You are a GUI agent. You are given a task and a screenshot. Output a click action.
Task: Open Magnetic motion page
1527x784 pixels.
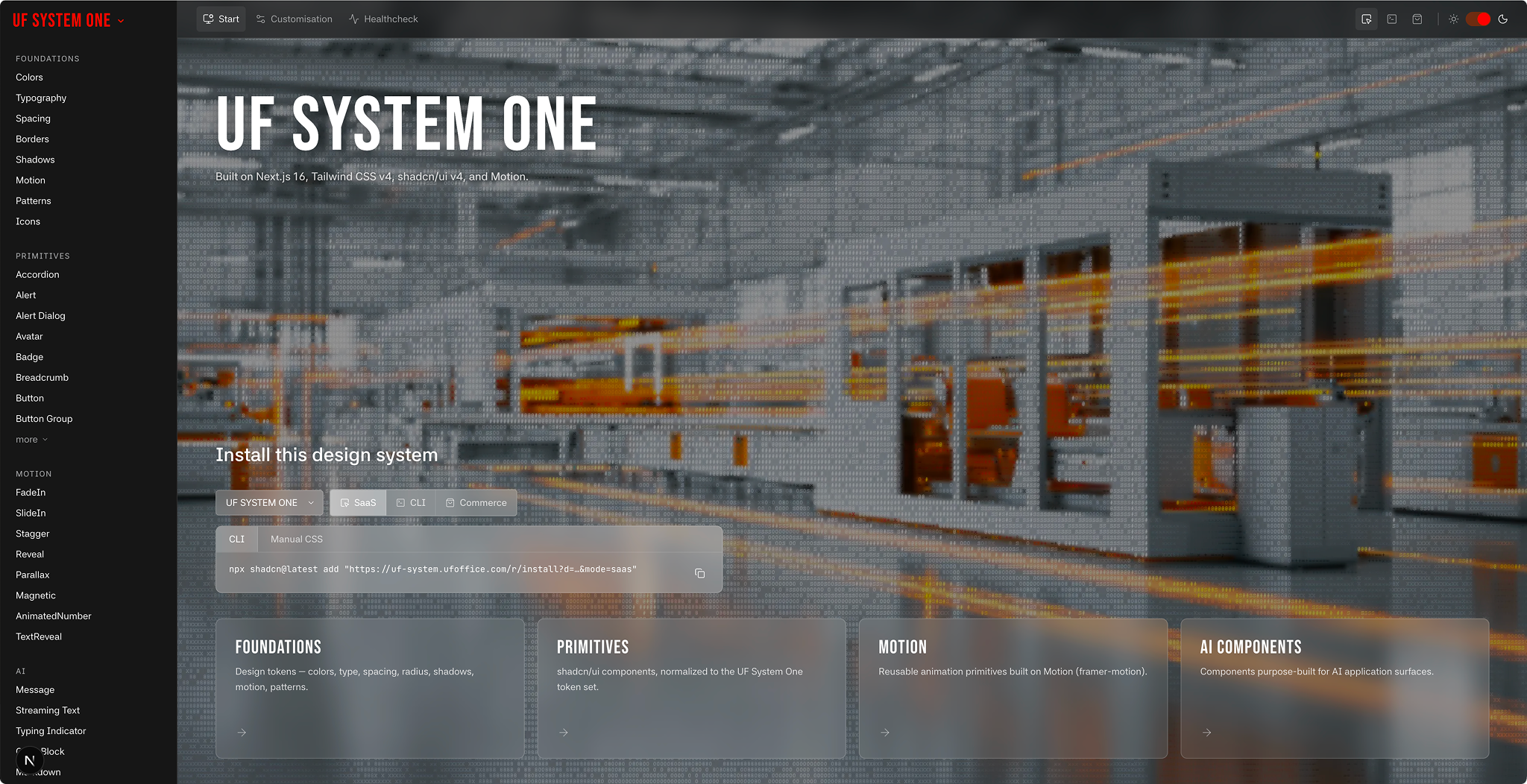point(36,596)
